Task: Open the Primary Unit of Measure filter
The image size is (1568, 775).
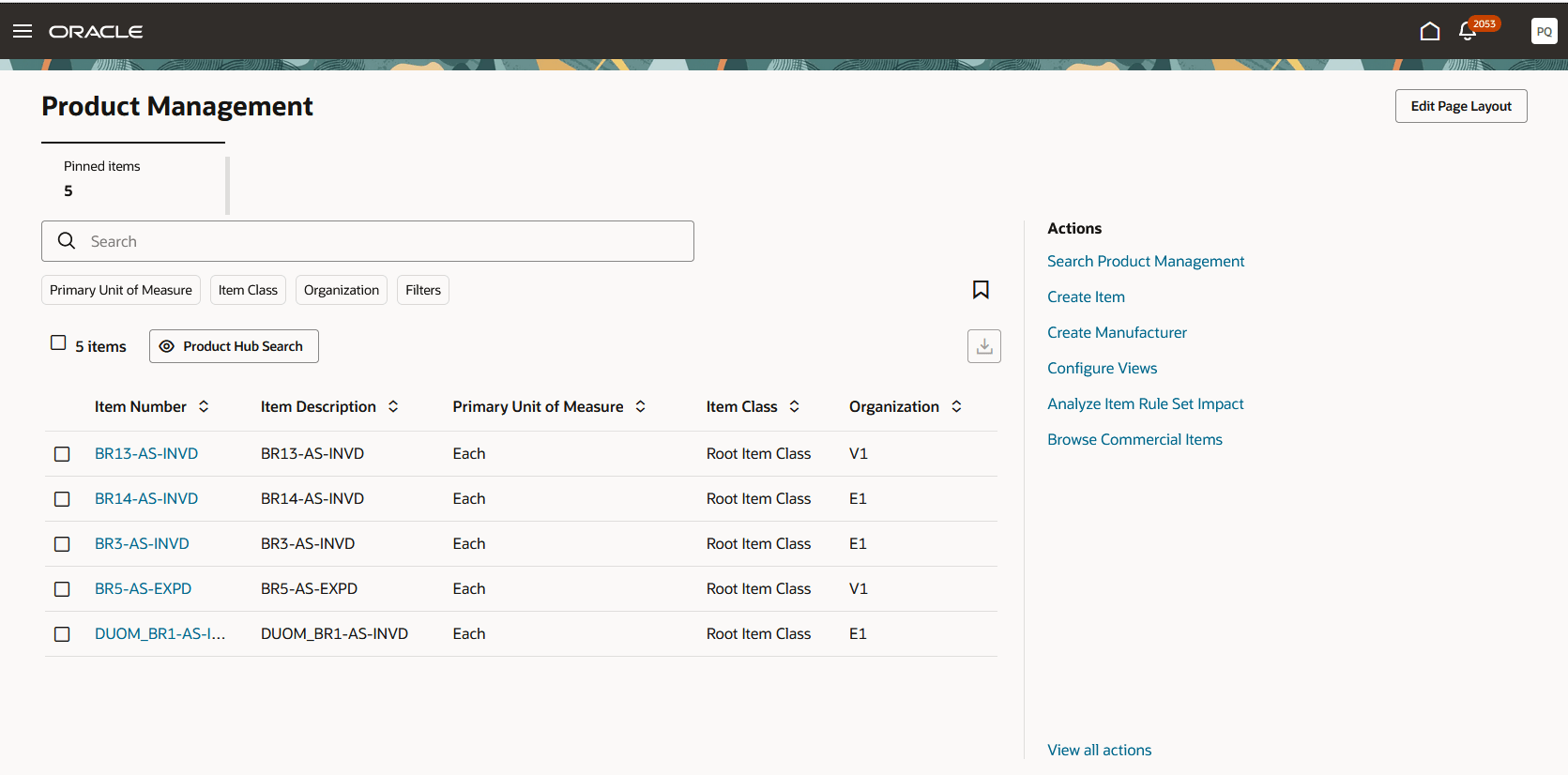Action: coord(121,290)
